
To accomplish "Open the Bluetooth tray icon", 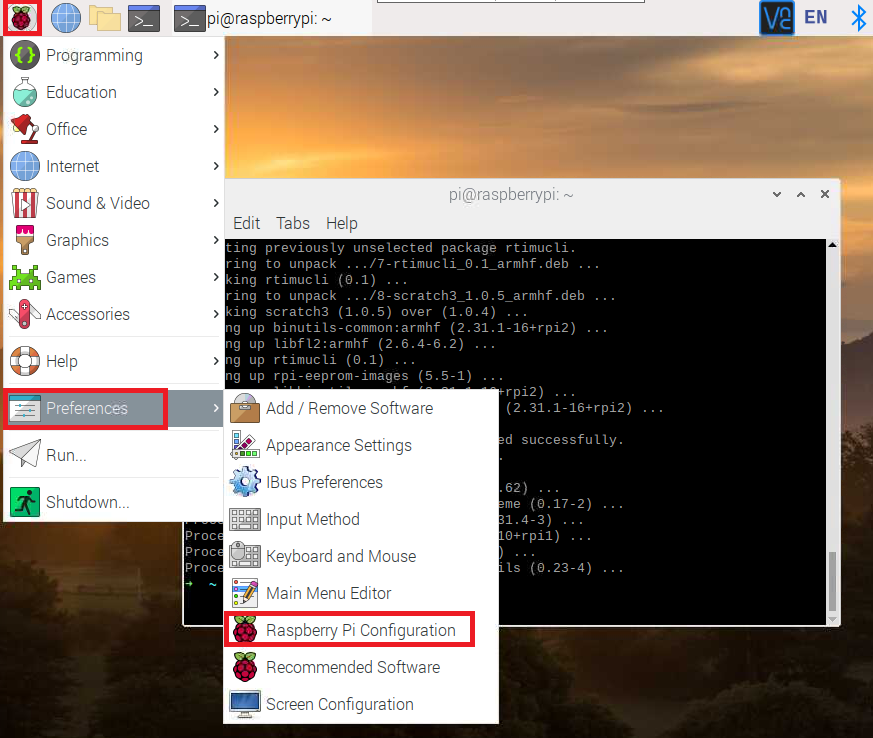I will coord(859,18).
